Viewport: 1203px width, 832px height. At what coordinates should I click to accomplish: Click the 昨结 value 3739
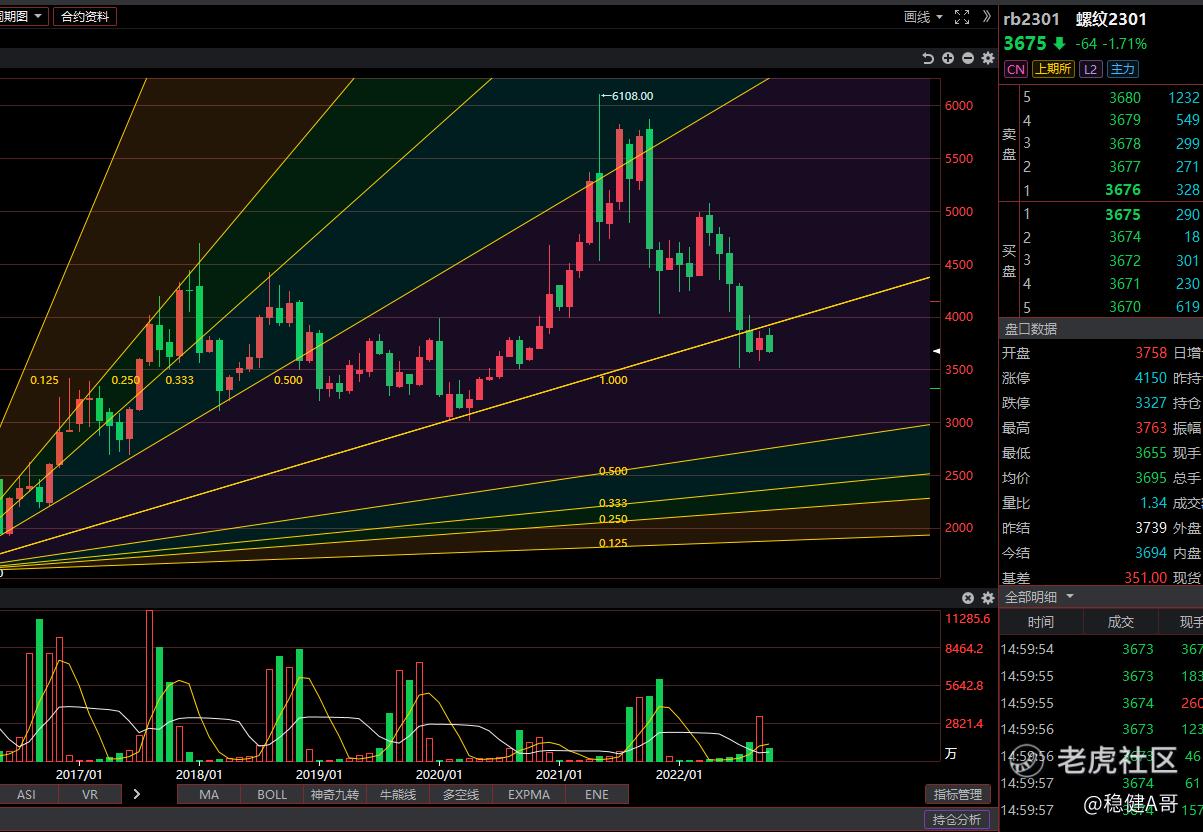coord(1151,527)
